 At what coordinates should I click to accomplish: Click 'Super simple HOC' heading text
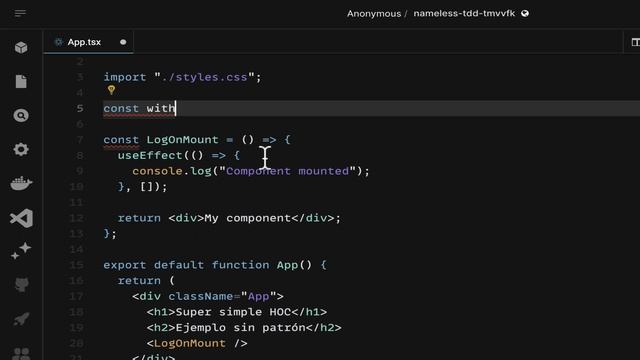coord(233,312)
